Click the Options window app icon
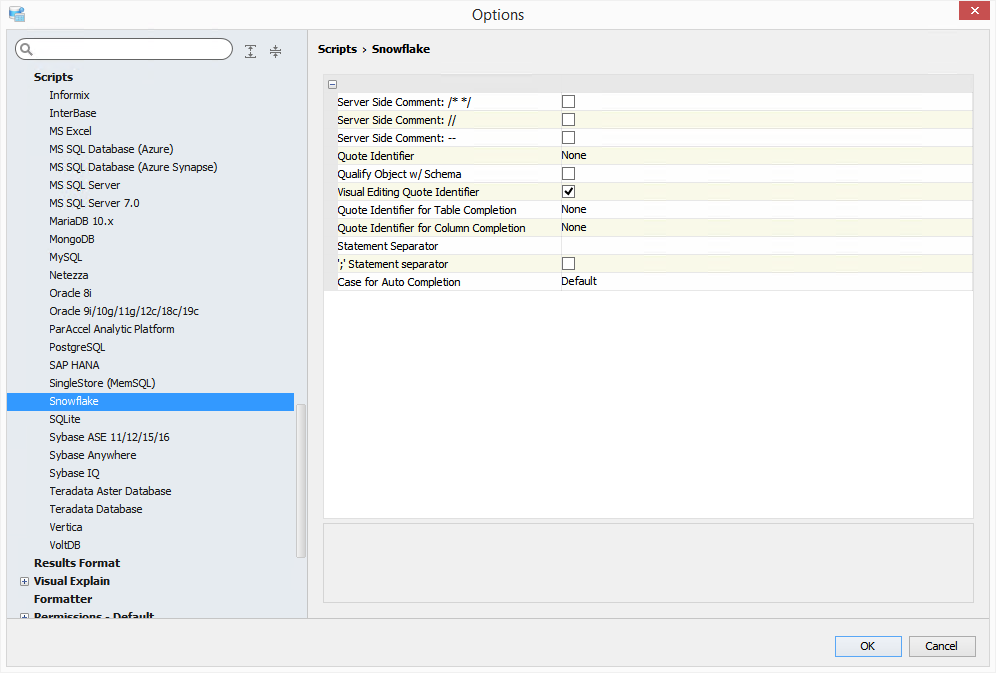The width and height of the screenshot is (996, 673). coord(16,14)
